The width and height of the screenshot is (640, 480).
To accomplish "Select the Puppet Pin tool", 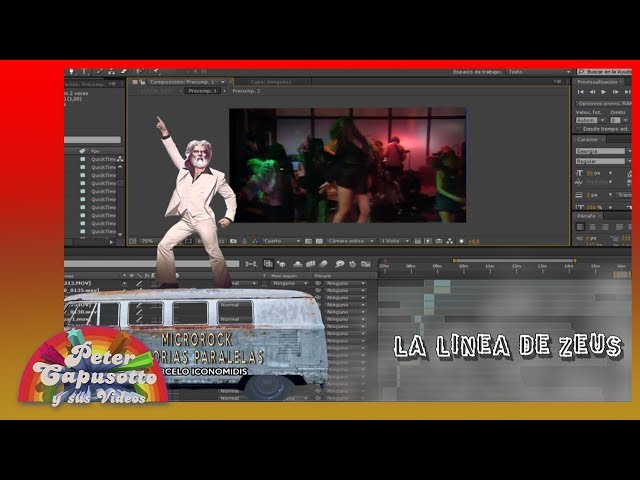I will tap(156, 71).
